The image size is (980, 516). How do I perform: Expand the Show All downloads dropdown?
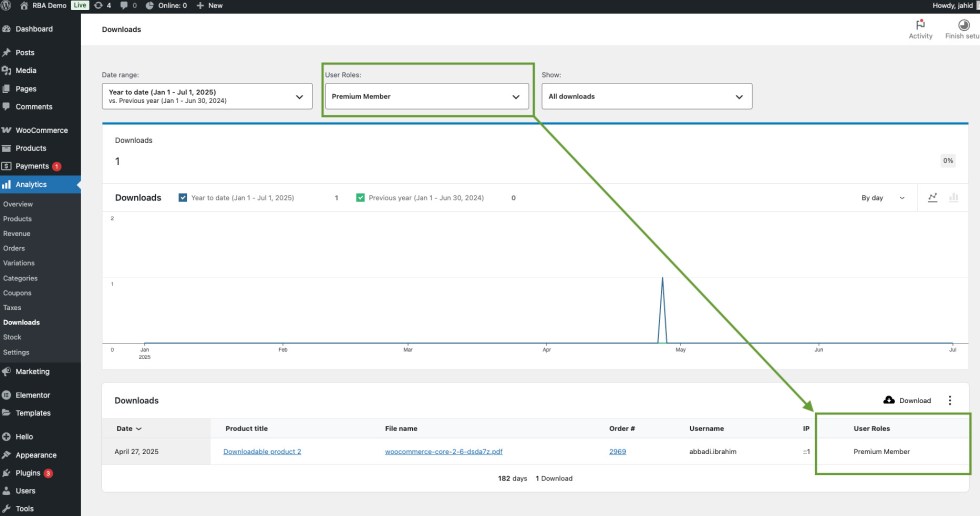click(646, 97)
